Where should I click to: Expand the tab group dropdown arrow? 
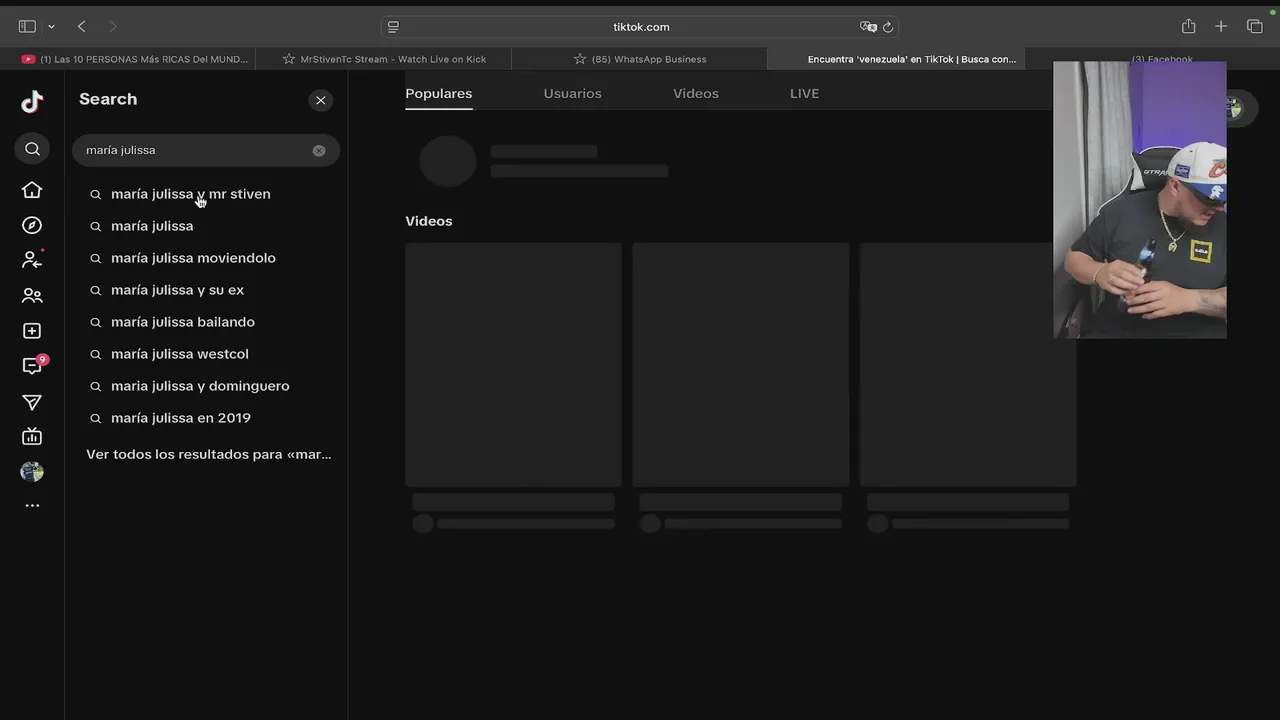pyautogui.click(x=51, y=27)
